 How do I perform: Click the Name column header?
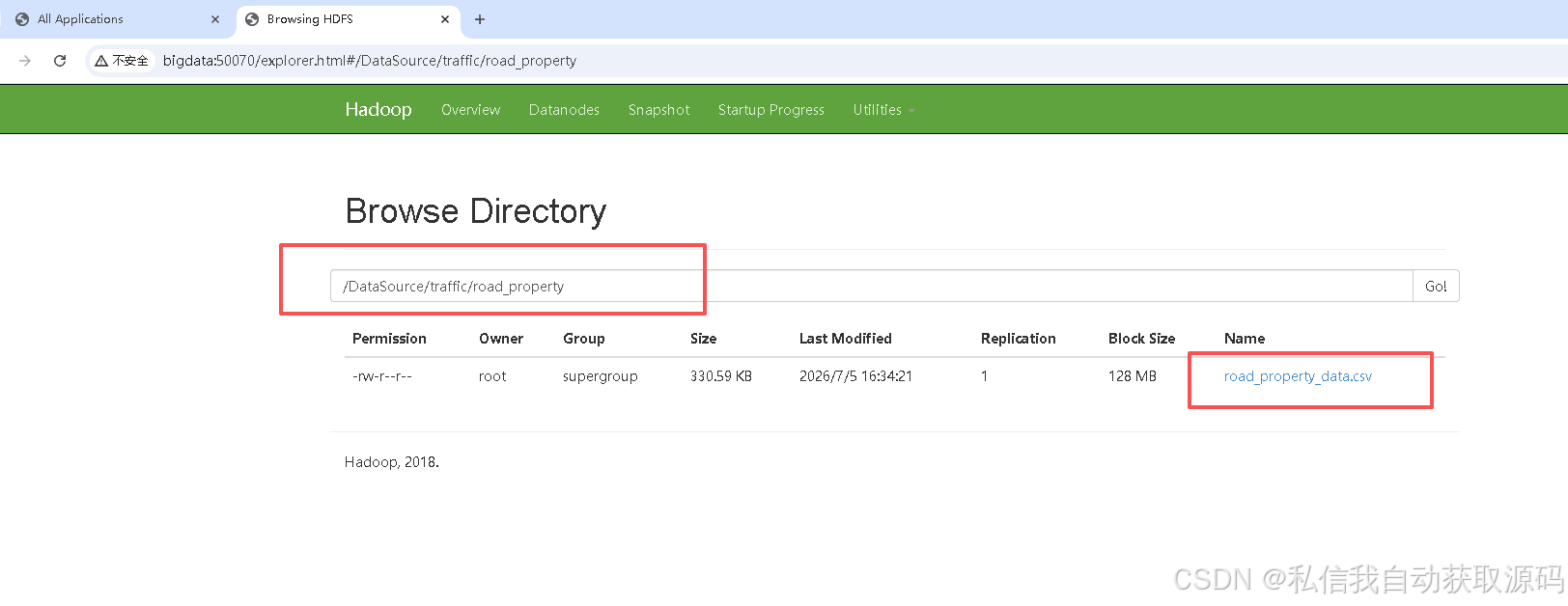pyautogui.click(x=1245, y=339)
